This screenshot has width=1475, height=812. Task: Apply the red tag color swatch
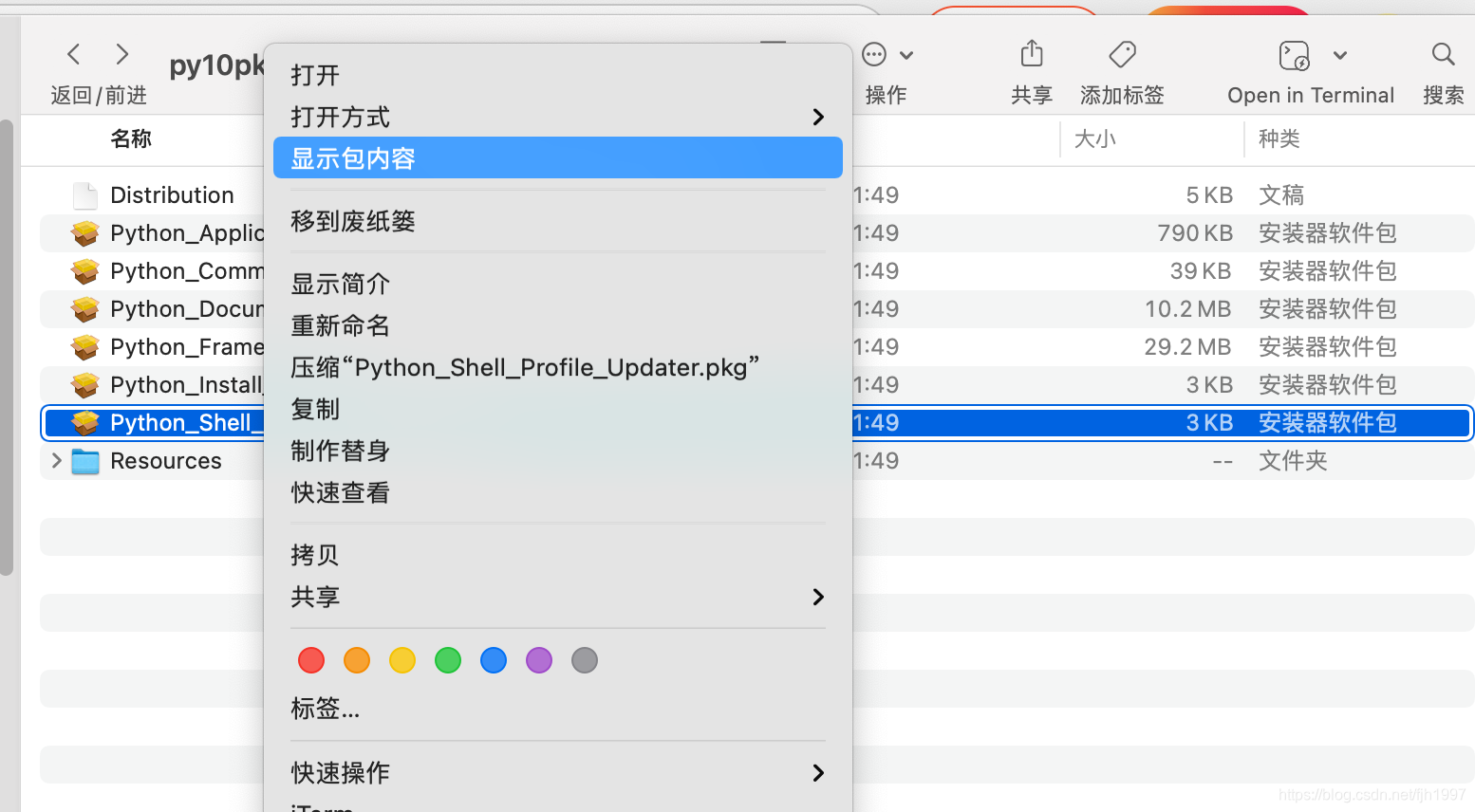pos(311,660)
